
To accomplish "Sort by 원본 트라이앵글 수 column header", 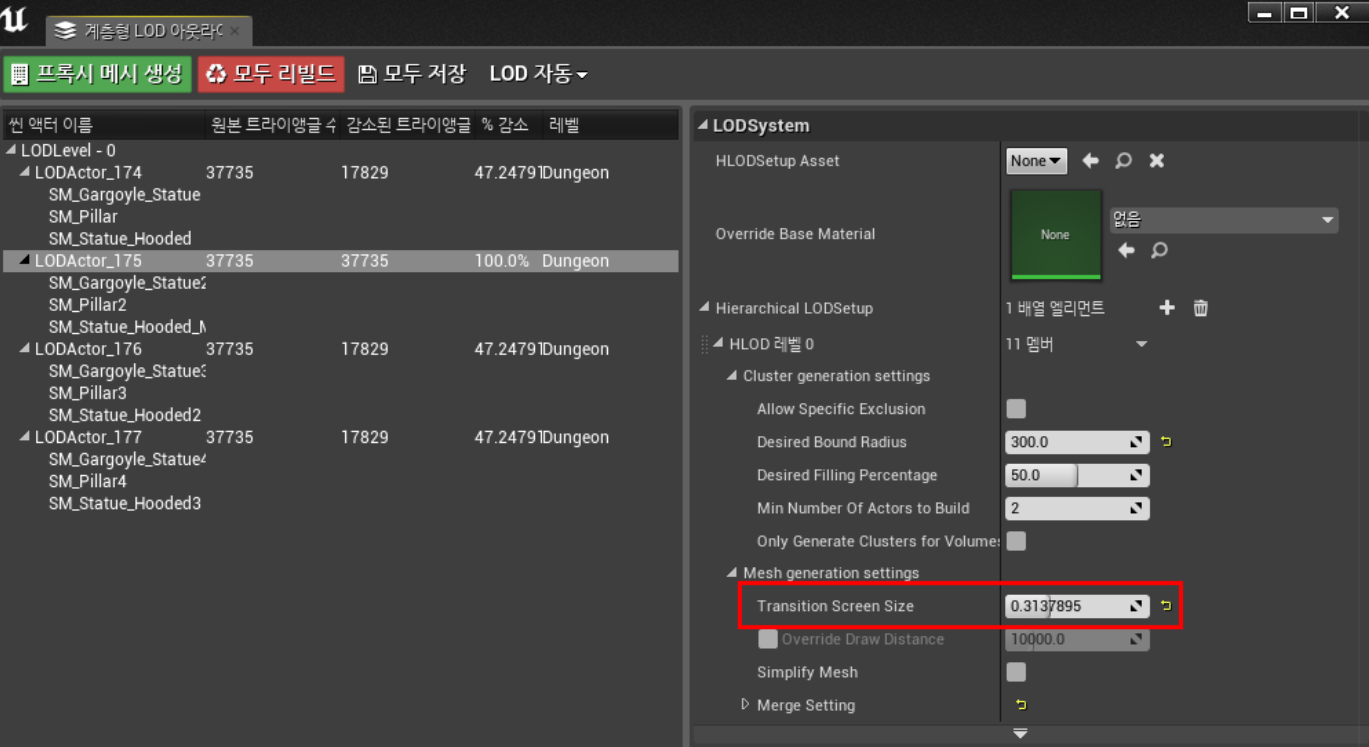I will tap(271, 125).
